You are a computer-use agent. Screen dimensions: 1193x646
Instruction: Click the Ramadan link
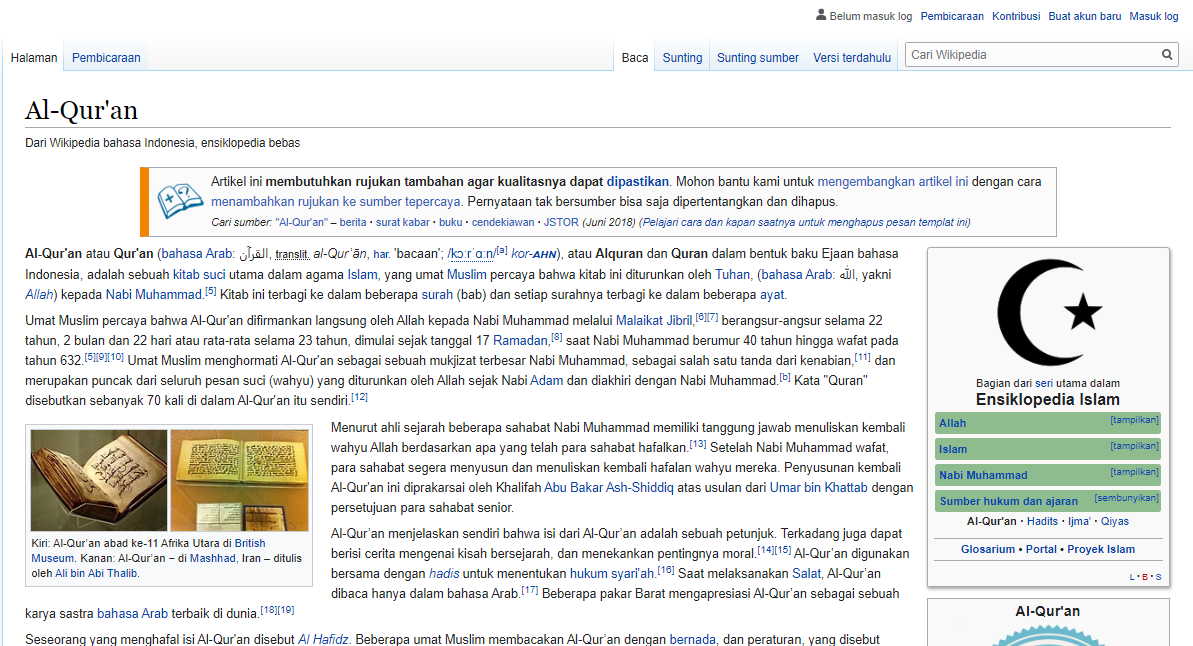click(x=520, y=340)
